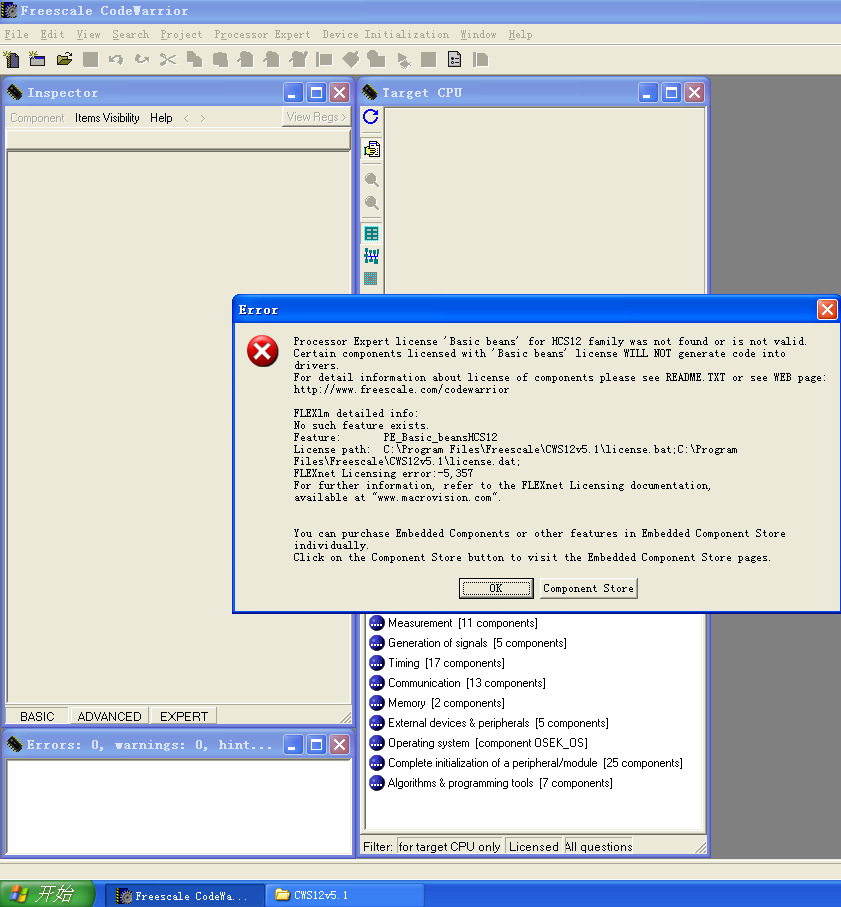Click the Inspector window title chip icon
Screen dimensions: 841x907
14,93
